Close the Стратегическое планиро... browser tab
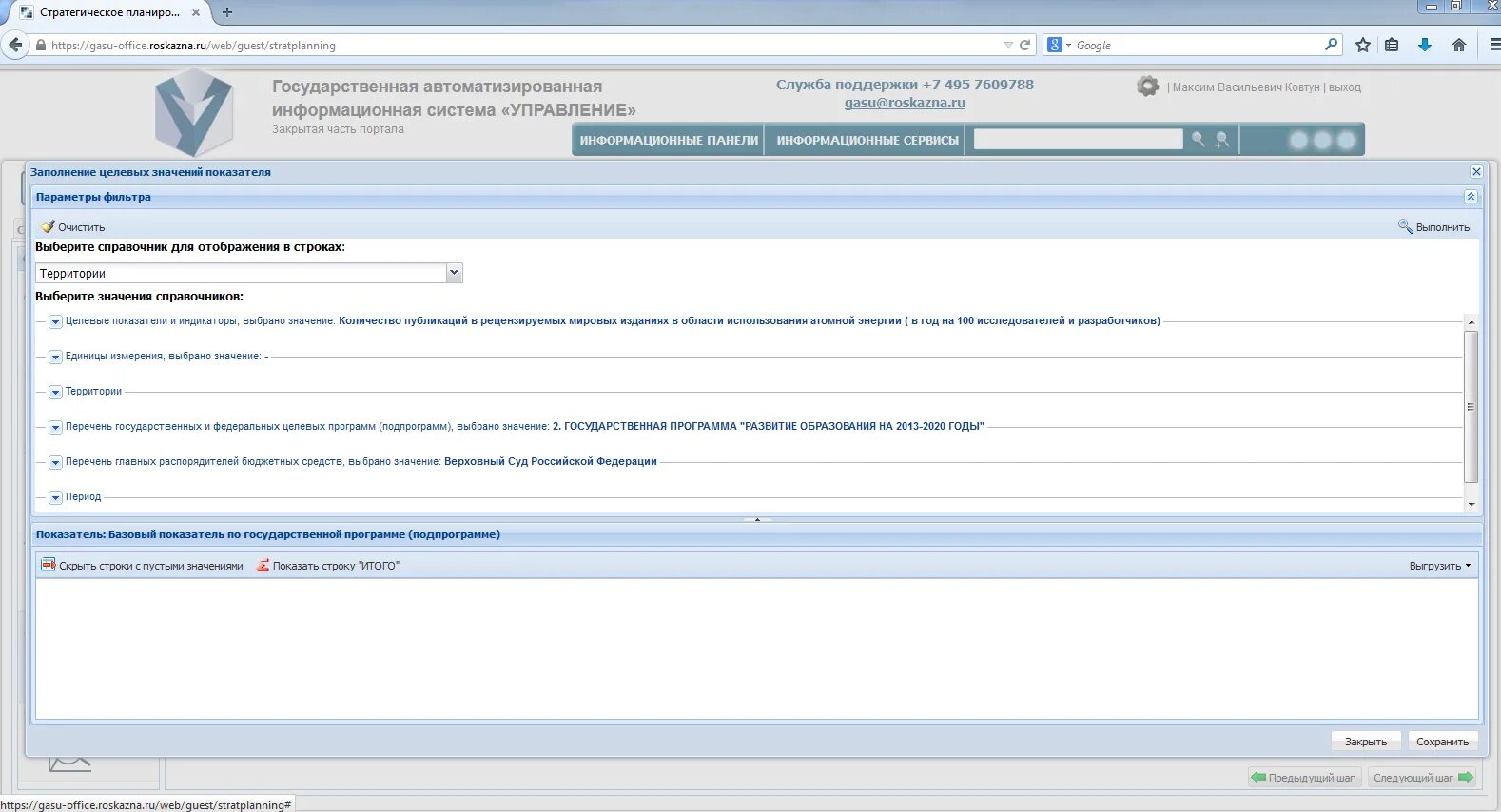The image size is (1501, 812). pyautogui.click(x=196, y=12)
